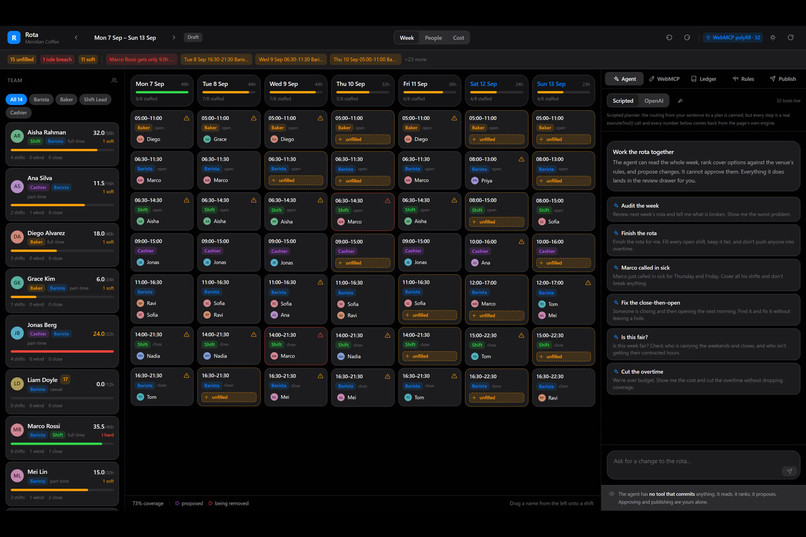
Task: Click Priya's avatar in Saturday 08:00–13:00 shift
Action: coord(475,180)
